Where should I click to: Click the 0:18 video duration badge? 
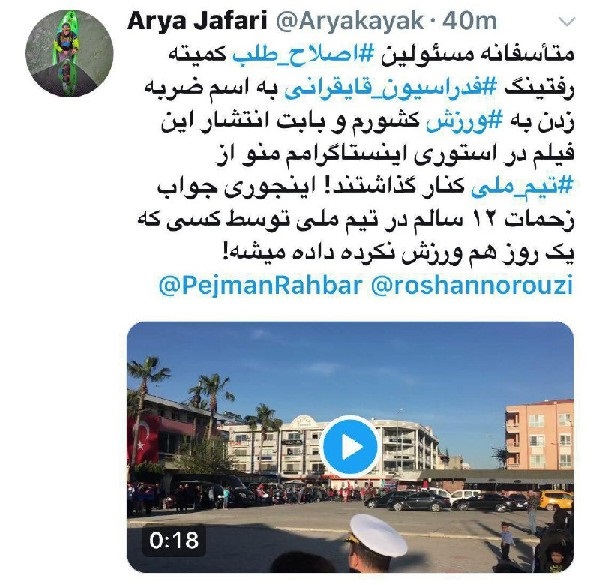click(x=174, y=540)
